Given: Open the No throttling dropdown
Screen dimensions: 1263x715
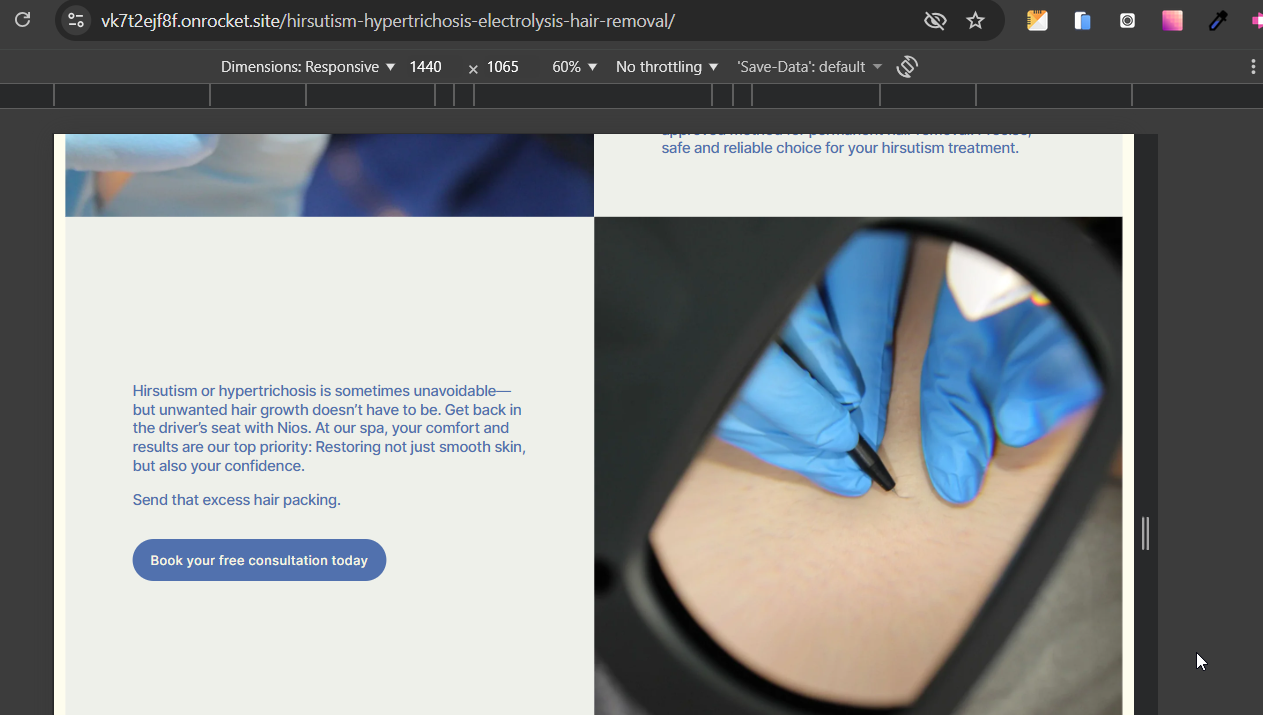Looking at the screenshot, I should (x=667, y=67).
